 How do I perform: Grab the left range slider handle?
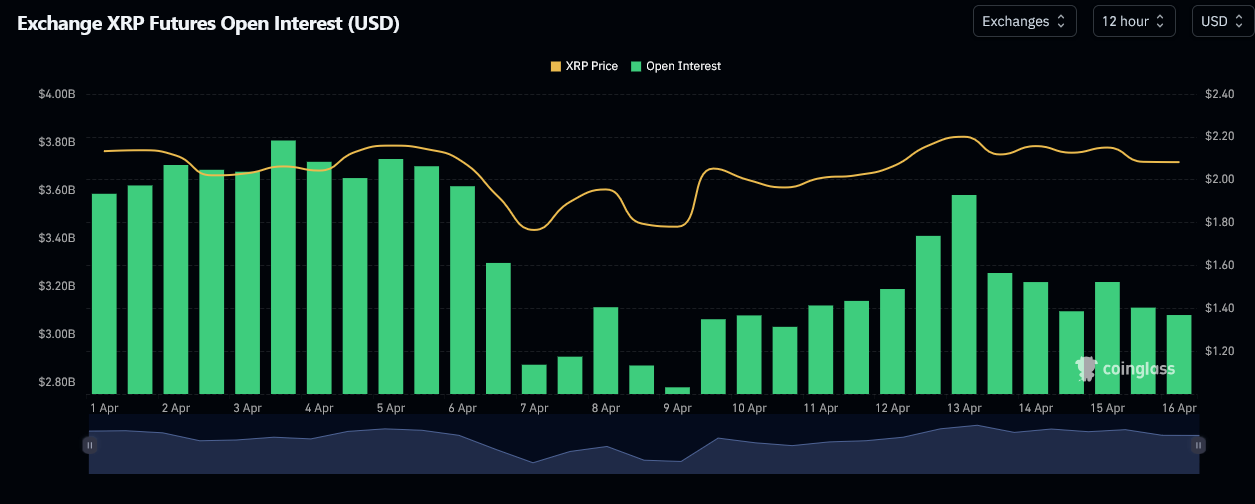(90, 445)
